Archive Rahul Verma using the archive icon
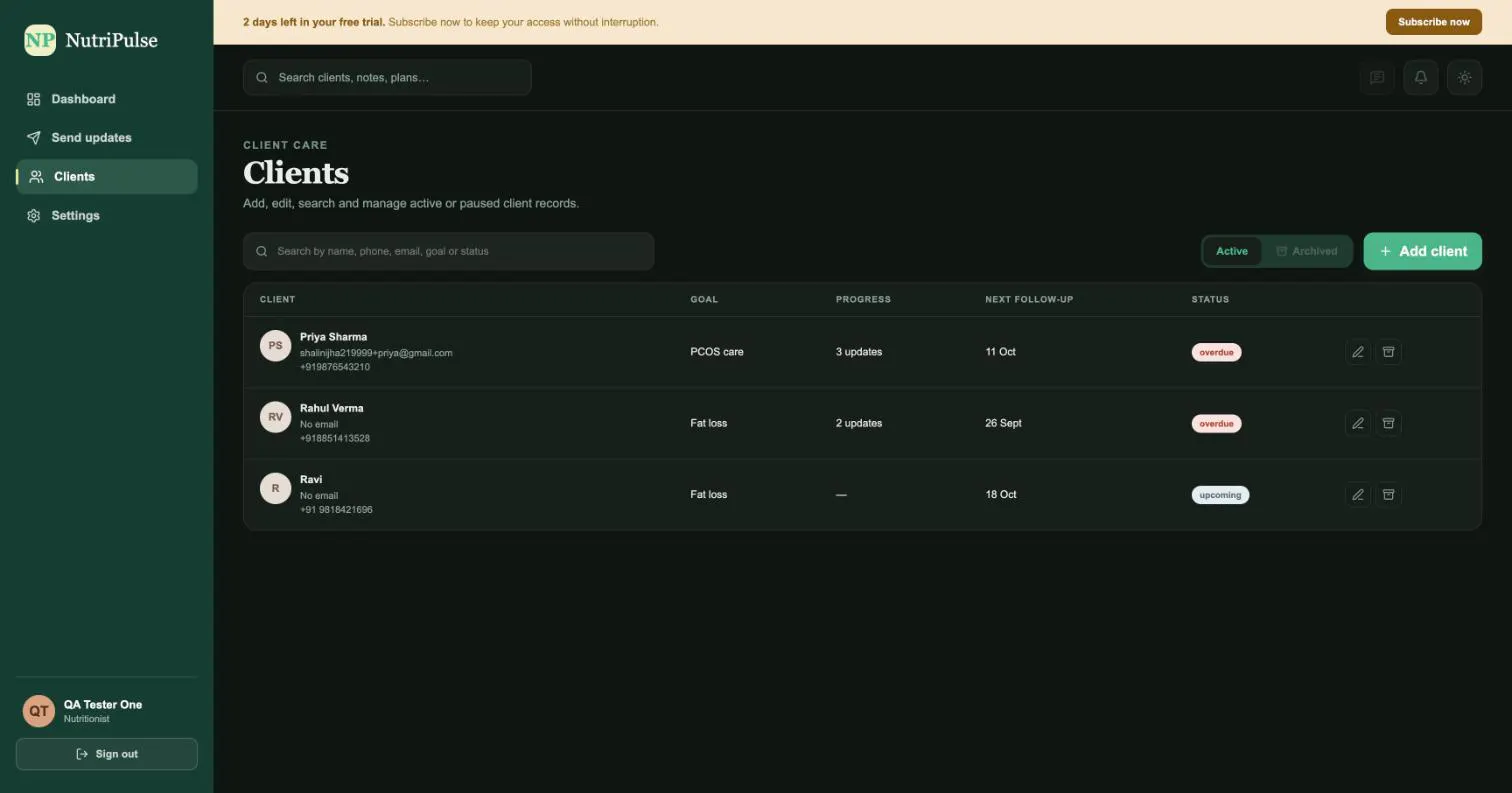 1388,423
